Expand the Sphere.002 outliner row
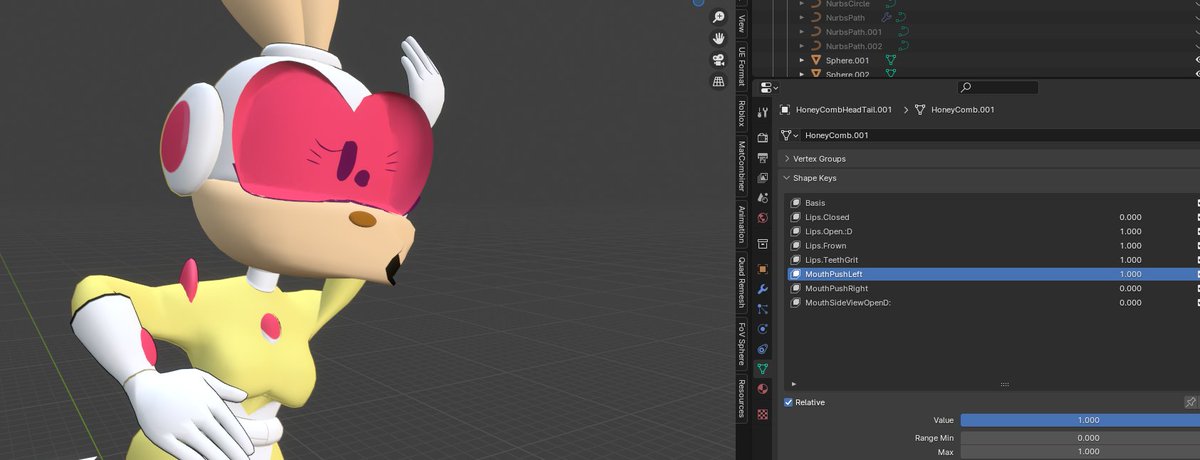 coord(802,74)
